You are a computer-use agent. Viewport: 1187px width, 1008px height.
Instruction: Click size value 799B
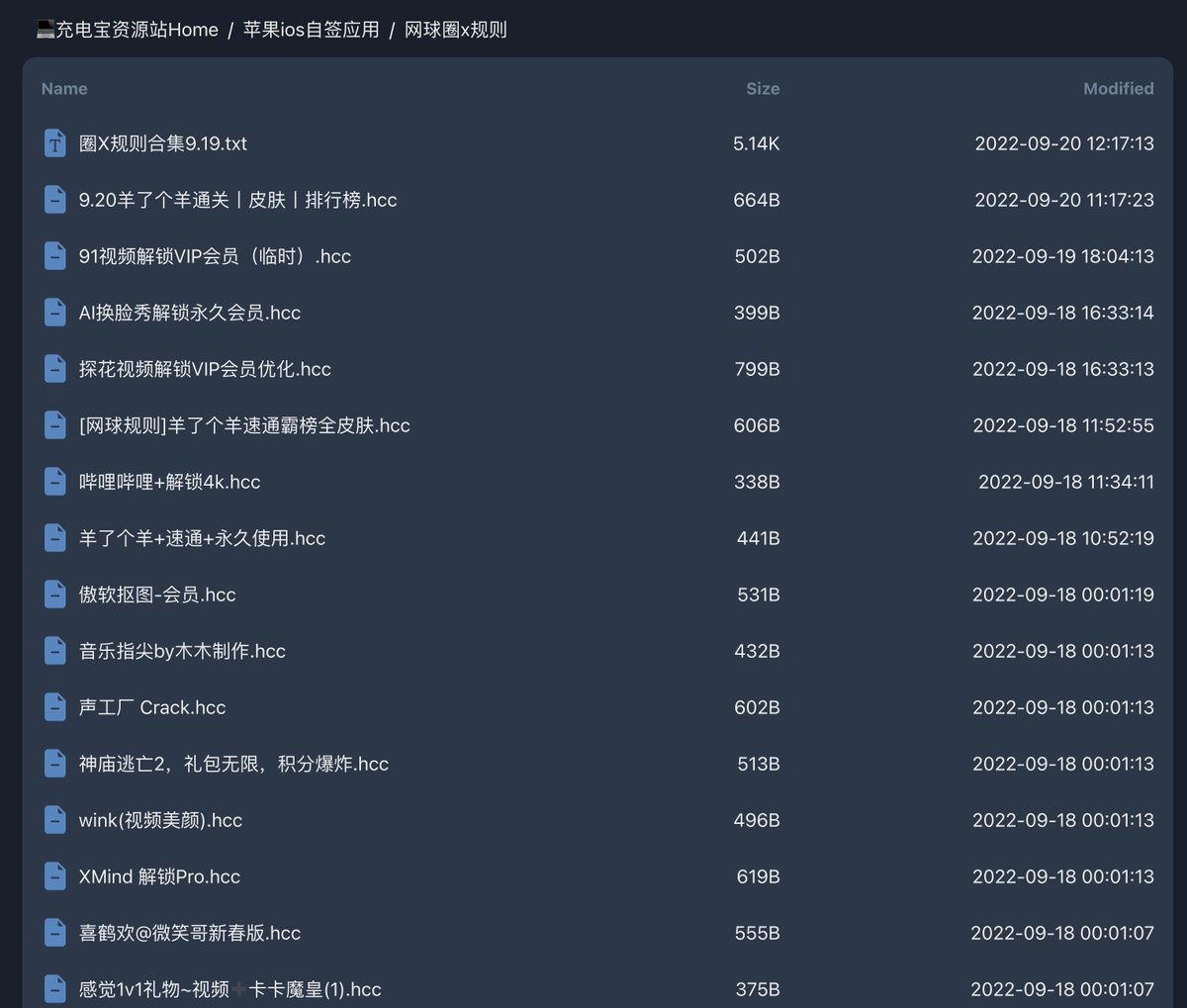click(x=757, y=369)
